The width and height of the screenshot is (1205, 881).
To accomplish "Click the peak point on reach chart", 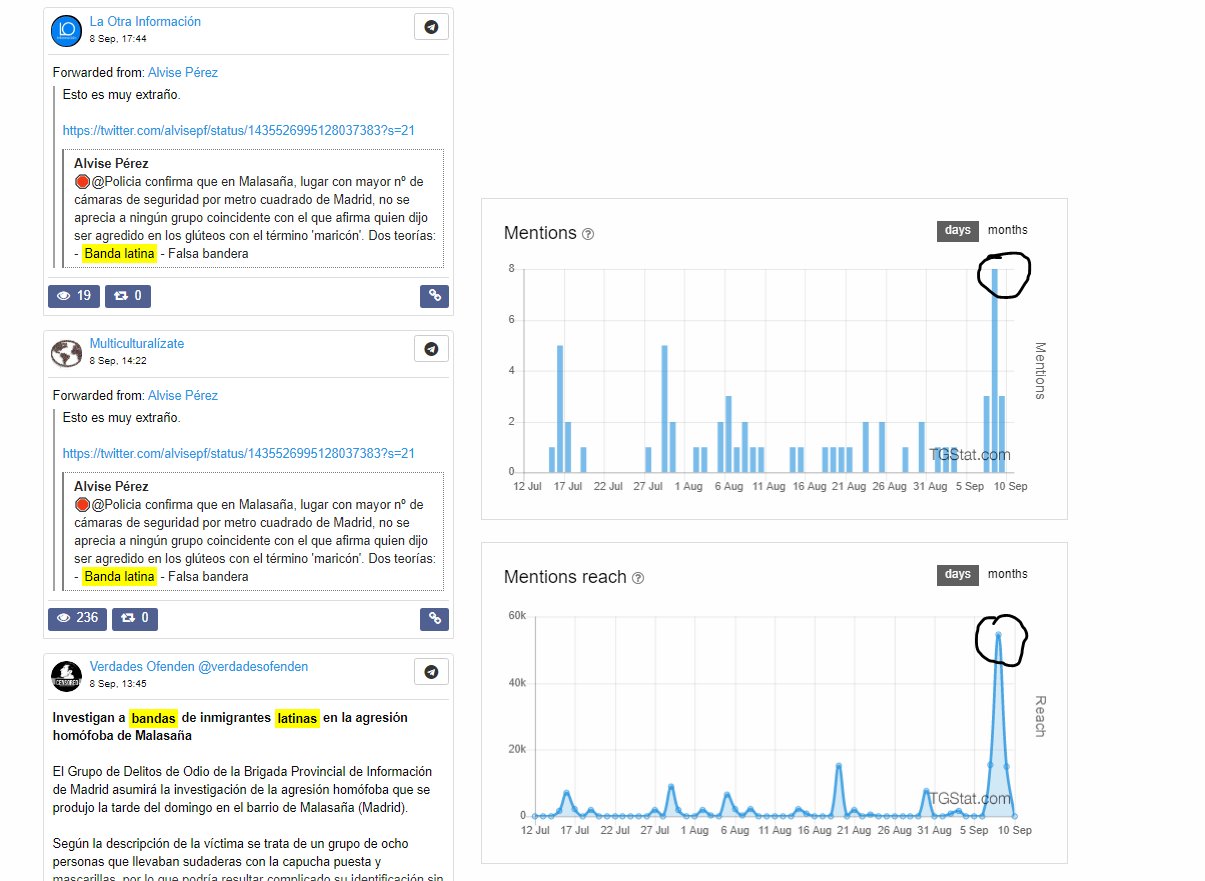I will 998,634.
